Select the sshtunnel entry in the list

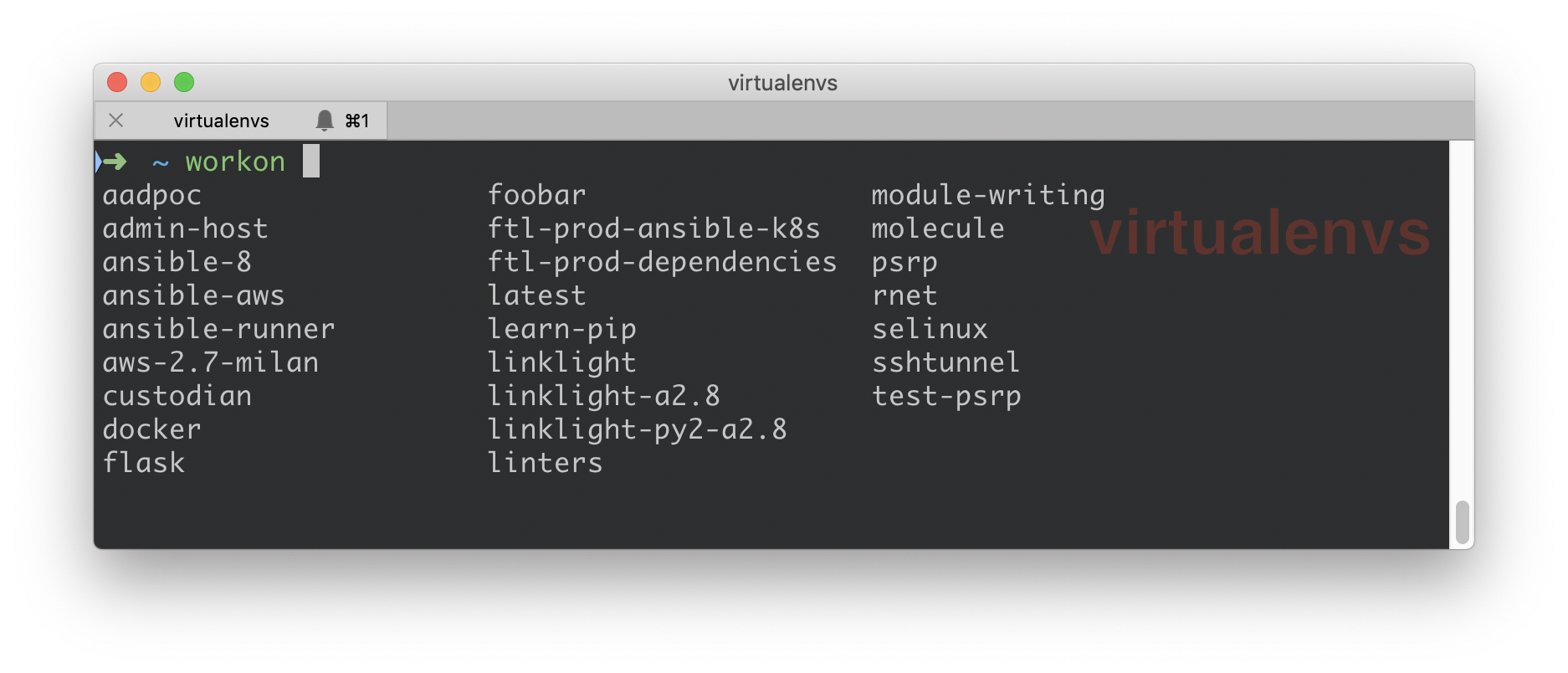945,362
